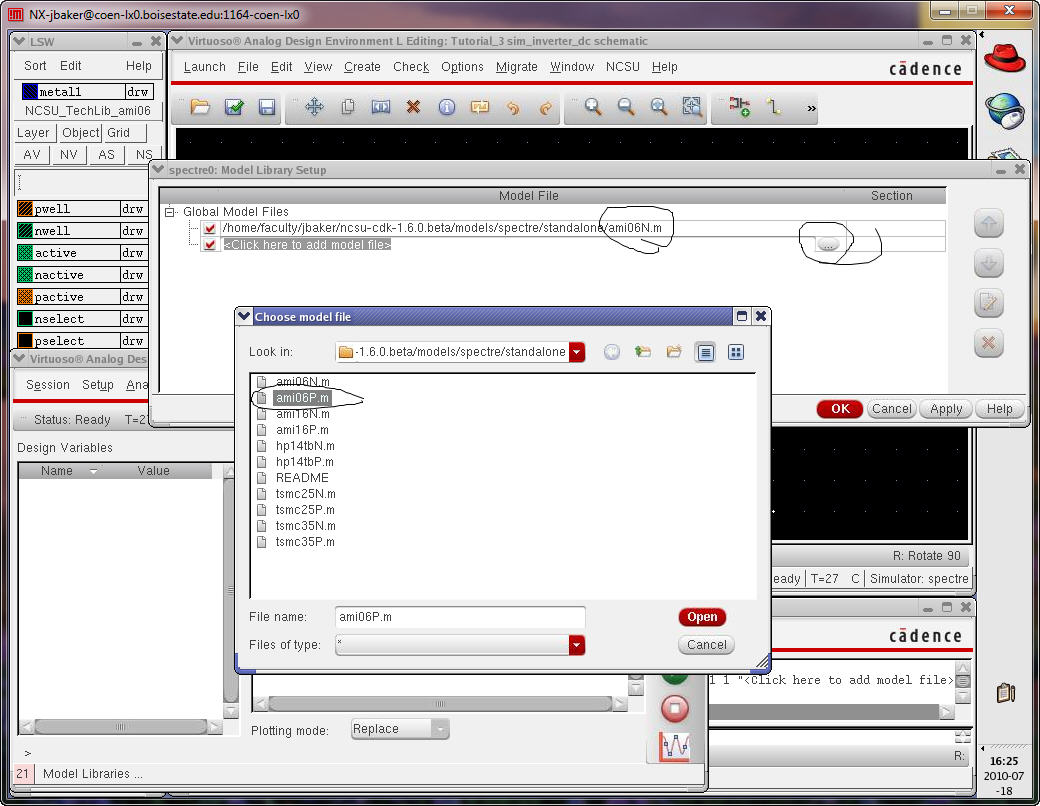Image resolution: width=1040 pixels, height=806 pixels.
Task: Click the Redo arrow icon
Action: coord(545,107)
